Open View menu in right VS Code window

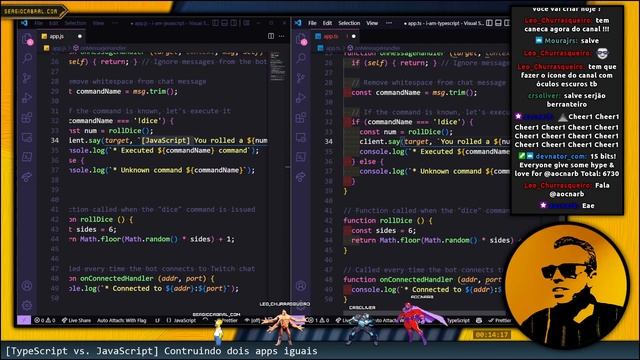coord(372,23)
